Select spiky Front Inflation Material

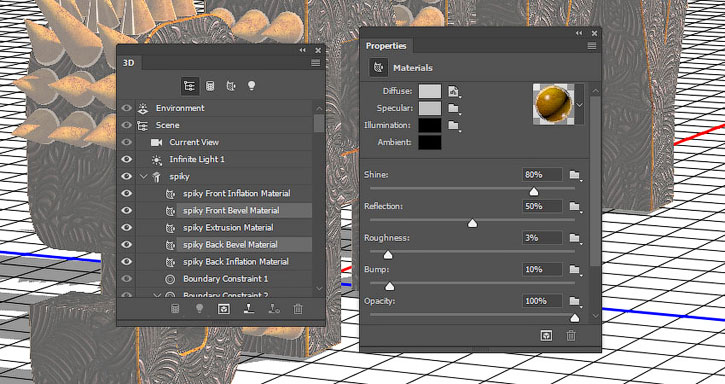click(x=236, y=193)
